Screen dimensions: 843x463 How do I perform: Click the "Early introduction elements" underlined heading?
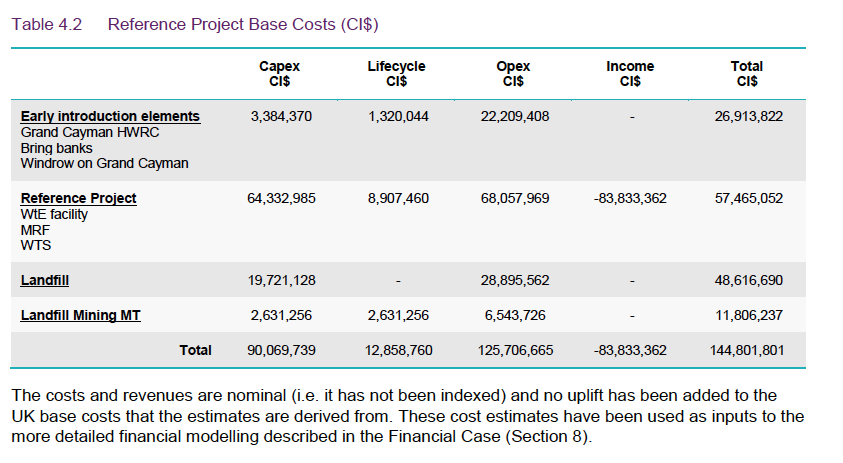pos(110,117)
